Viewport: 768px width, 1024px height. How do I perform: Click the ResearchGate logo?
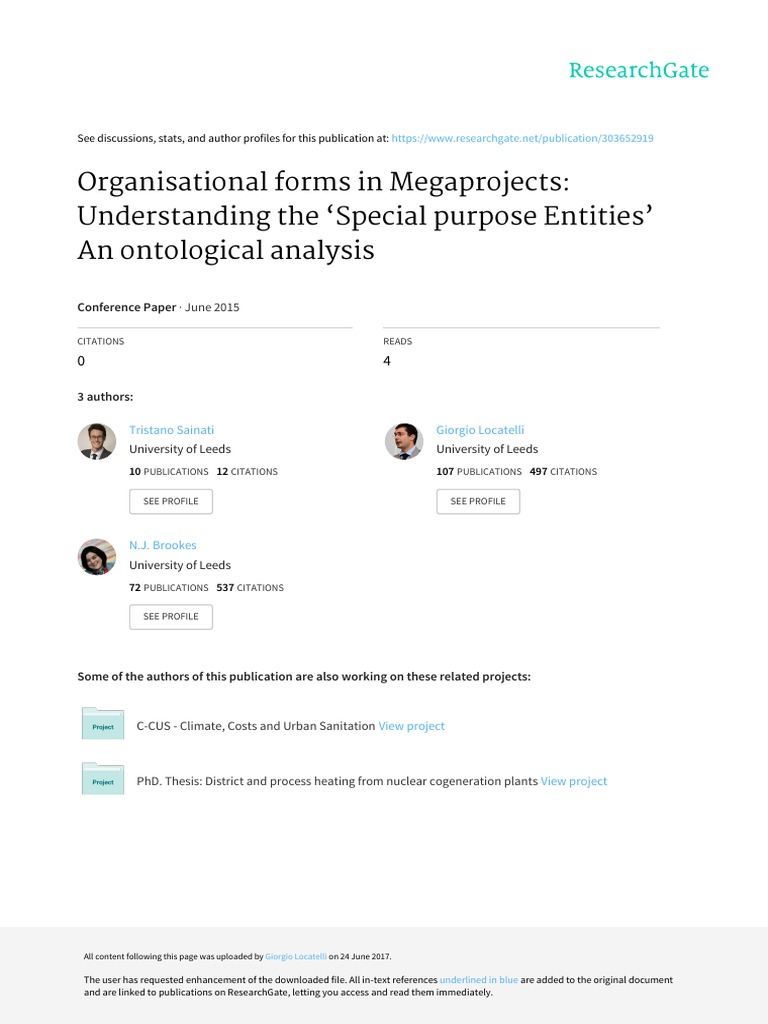coord(638,70)
